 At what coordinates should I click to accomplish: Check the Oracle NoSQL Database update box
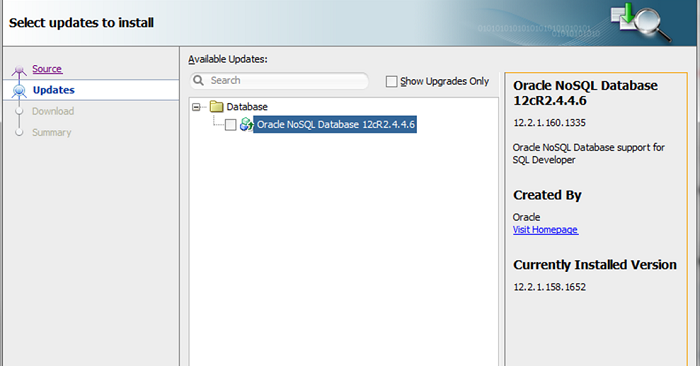pos(230,125)
